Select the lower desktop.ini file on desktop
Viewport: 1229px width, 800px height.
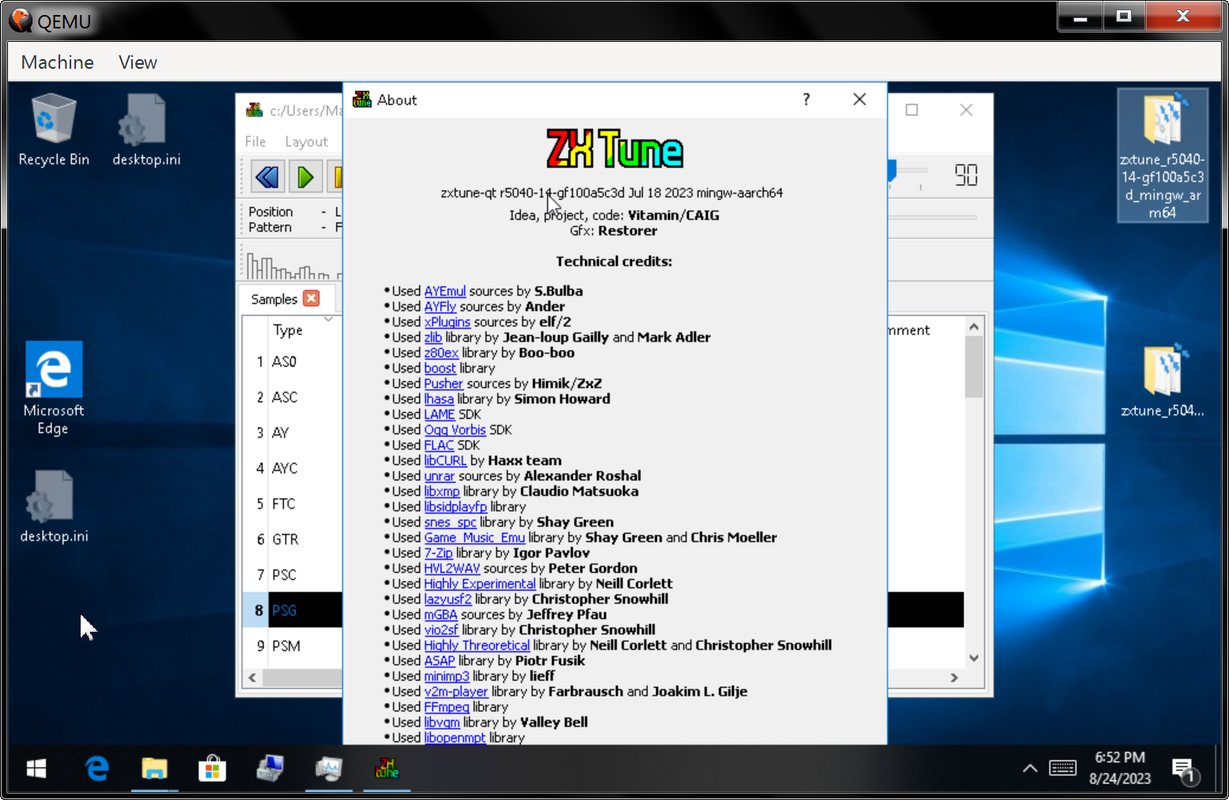54,506
